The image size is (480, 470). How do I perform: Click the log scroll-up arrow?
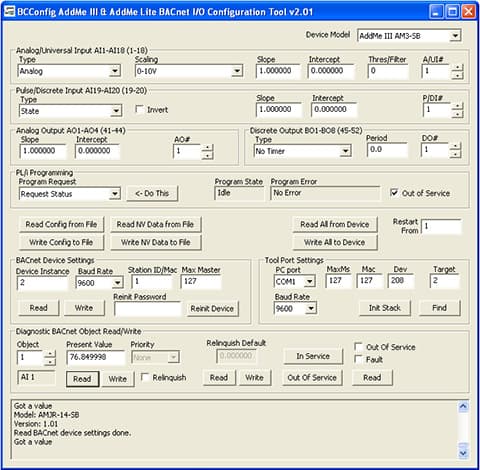point(463,407)
